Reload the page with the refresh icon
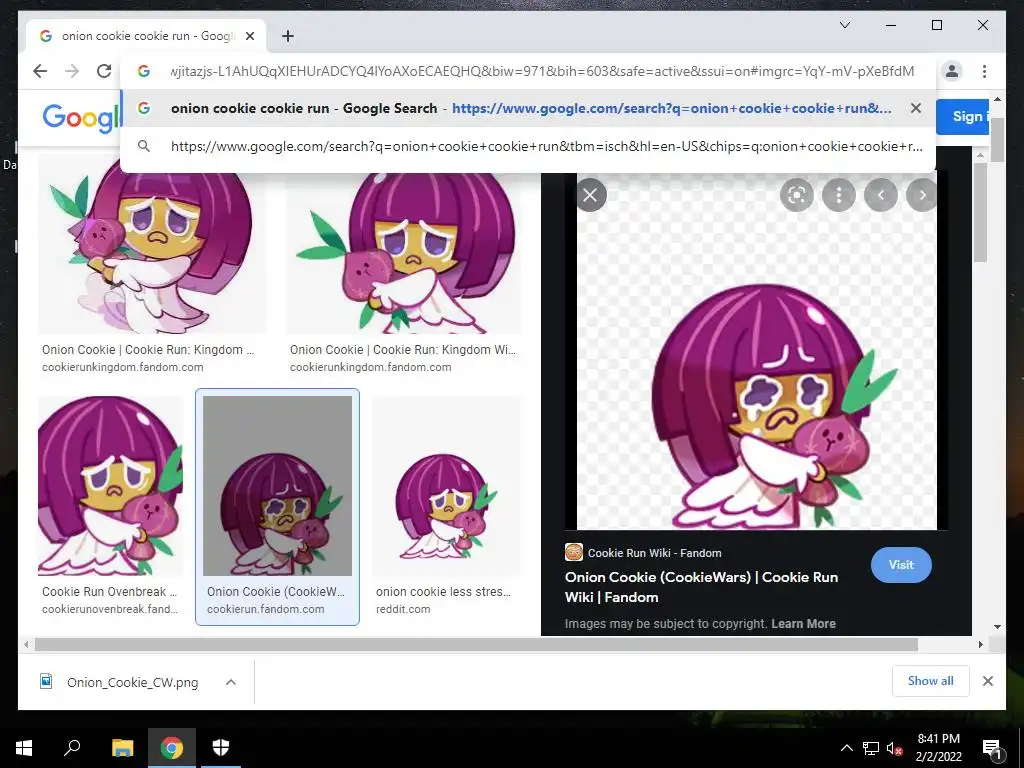Viewport: 1024px width, 768px height. [104, 71]
